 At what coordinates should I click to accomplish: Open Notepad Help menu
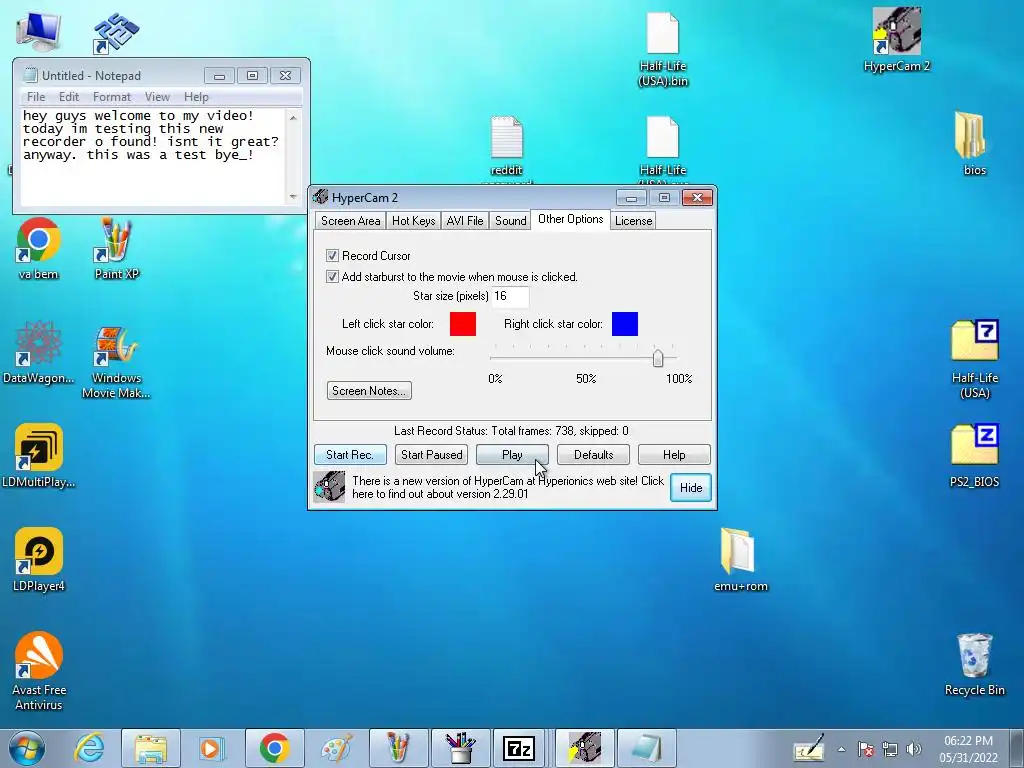point(196,97)
